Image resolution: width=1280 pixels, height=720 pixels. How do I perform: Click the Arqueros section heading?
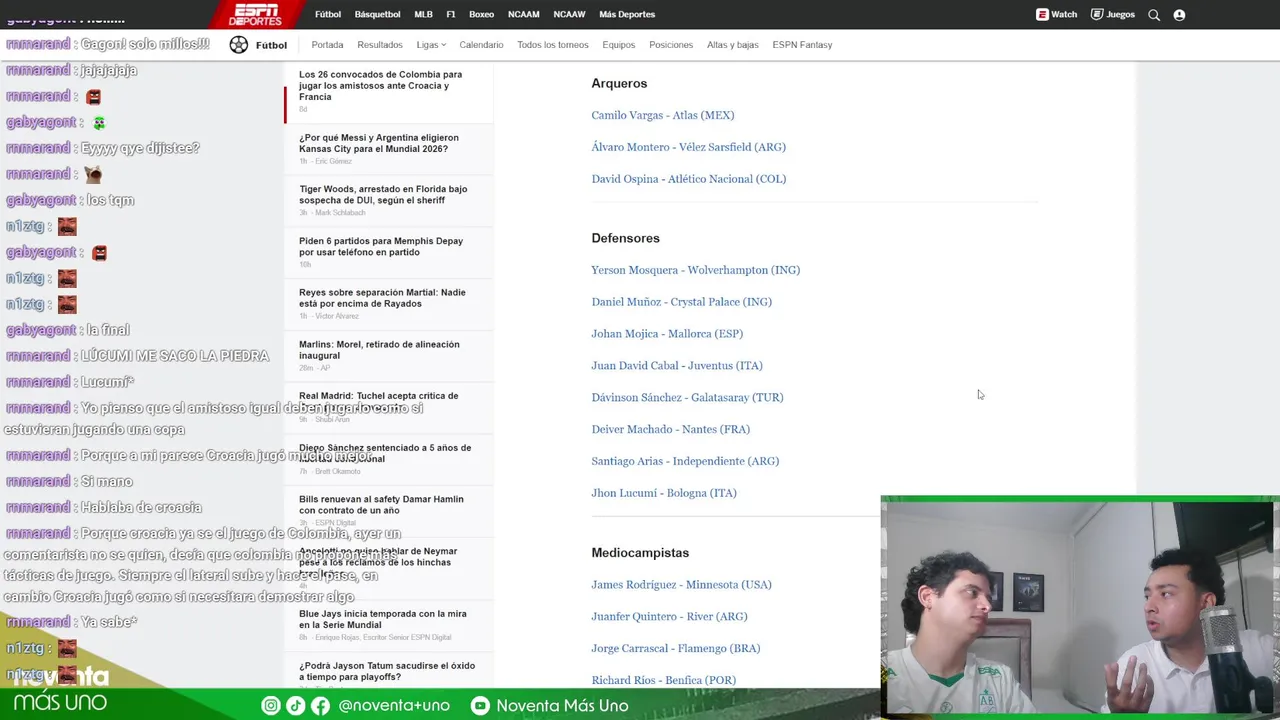tap(619, 83)
